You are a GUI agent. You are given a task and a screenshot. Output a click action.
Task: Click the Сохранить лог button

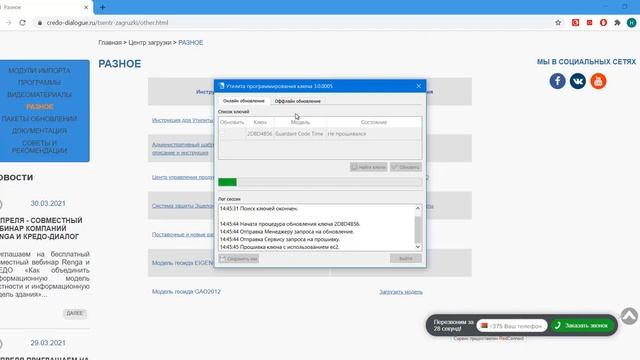(238, 259)
